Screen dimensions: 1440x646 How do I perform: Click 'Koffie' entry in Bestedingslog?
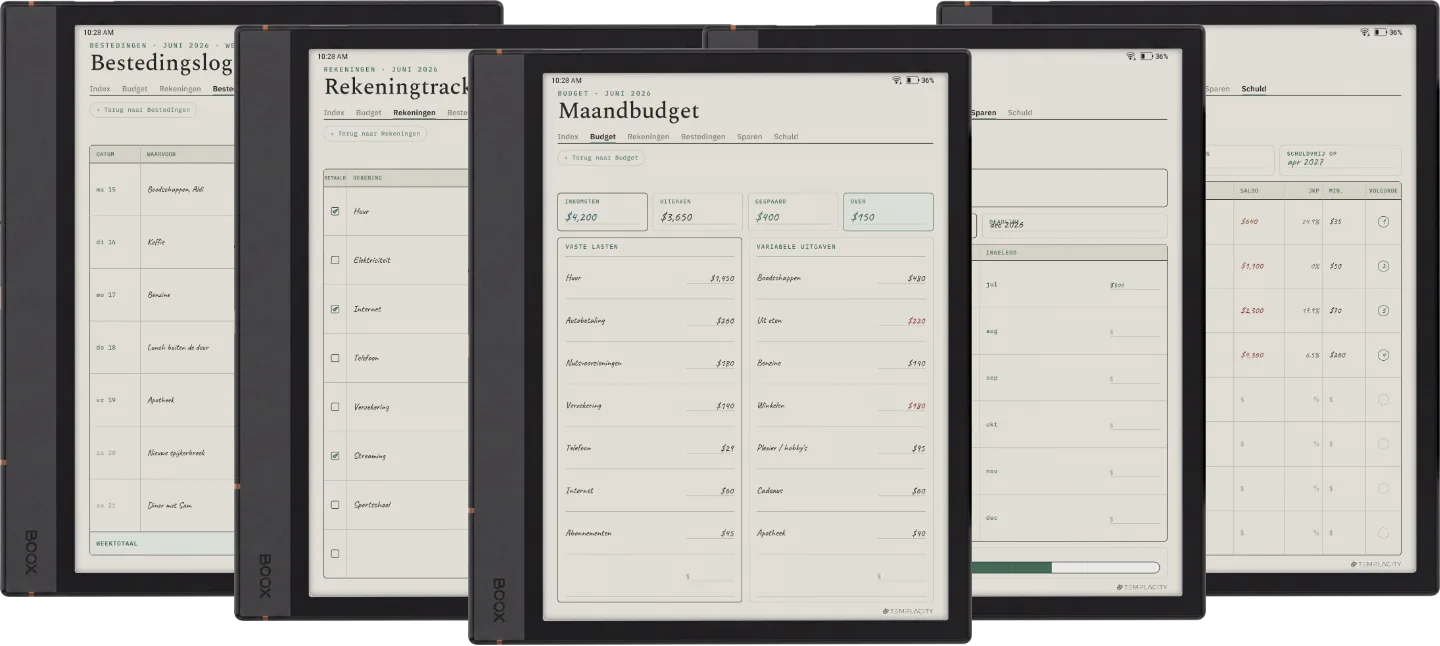pyautogui.click(x=156, y=242)
